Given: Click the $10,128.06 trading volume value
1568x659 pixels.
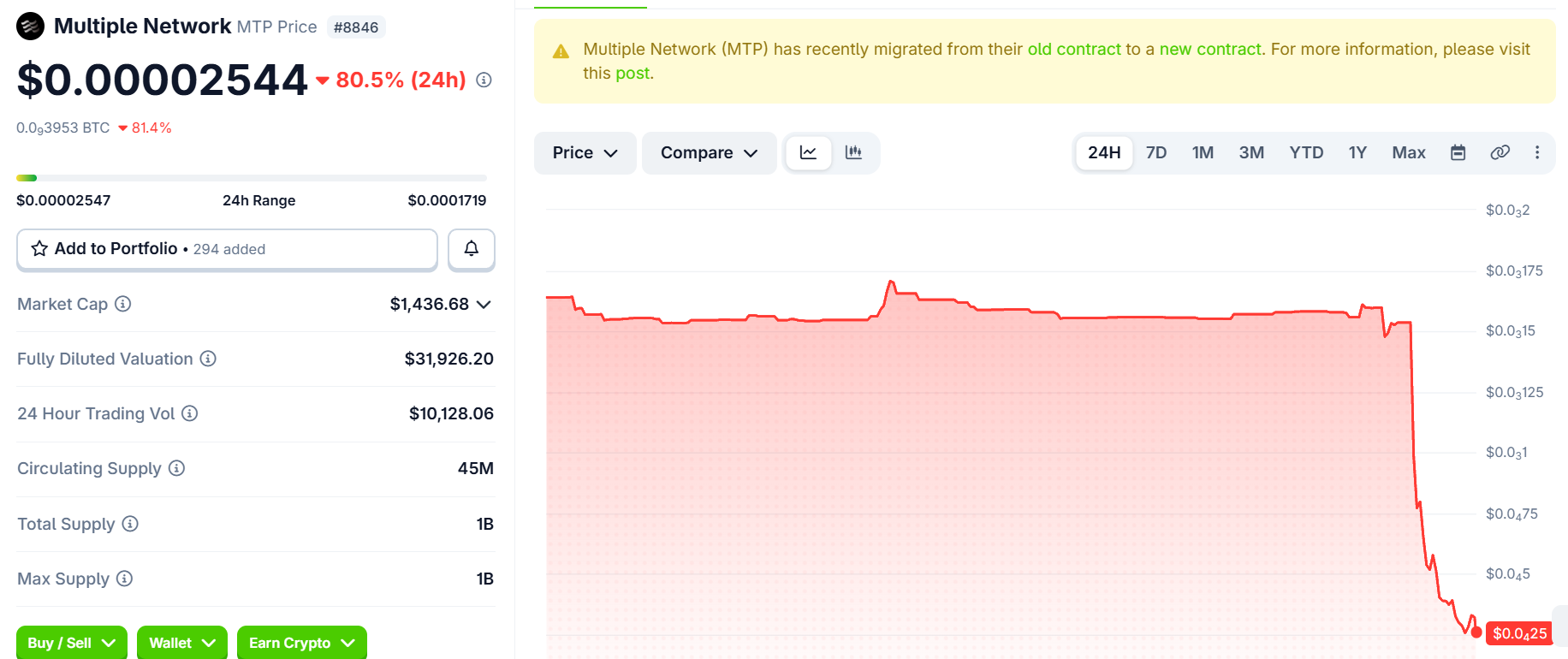Looking at the screenshot, I should [x=451, y=413].
